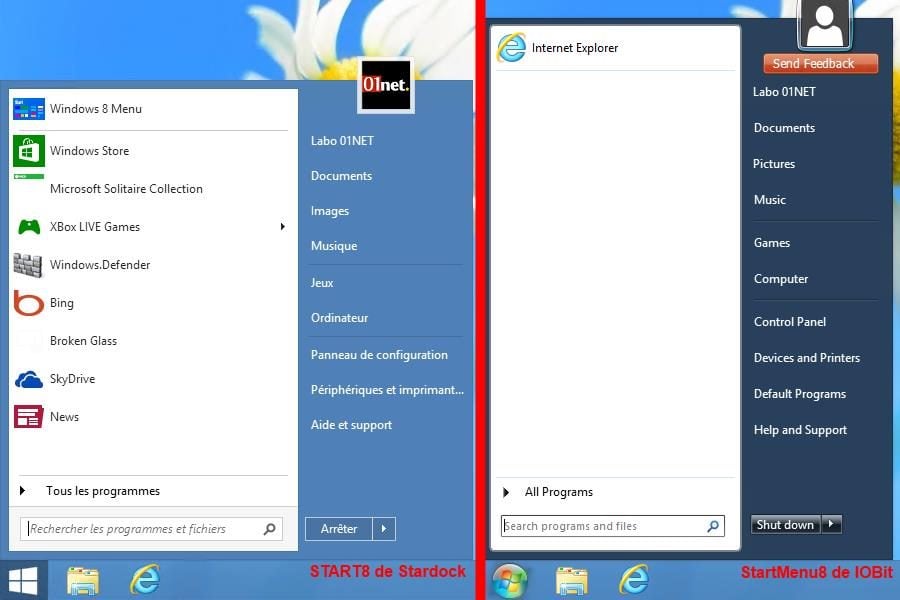
Task: Open the SkyDrive cloud icon
Action: (x=29, y=379)
